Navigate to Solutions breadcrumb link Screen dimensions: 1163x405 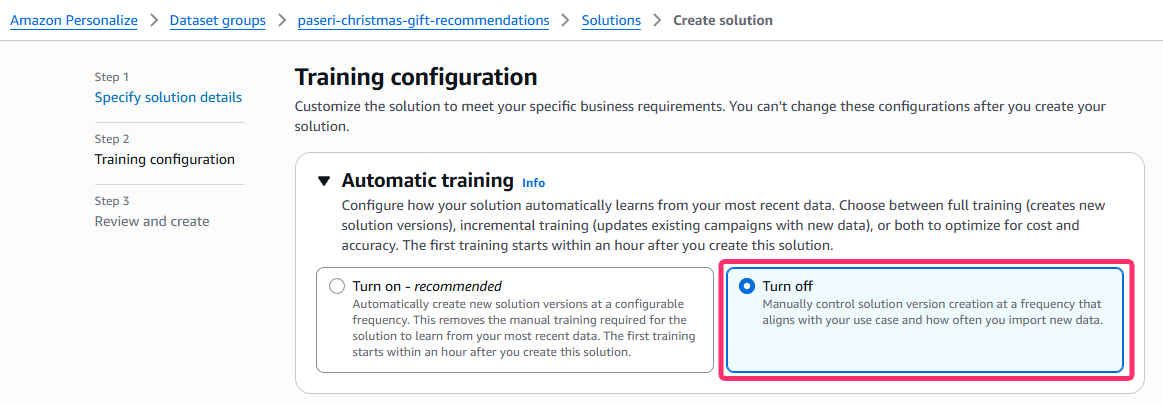click(x=611, y=20)
